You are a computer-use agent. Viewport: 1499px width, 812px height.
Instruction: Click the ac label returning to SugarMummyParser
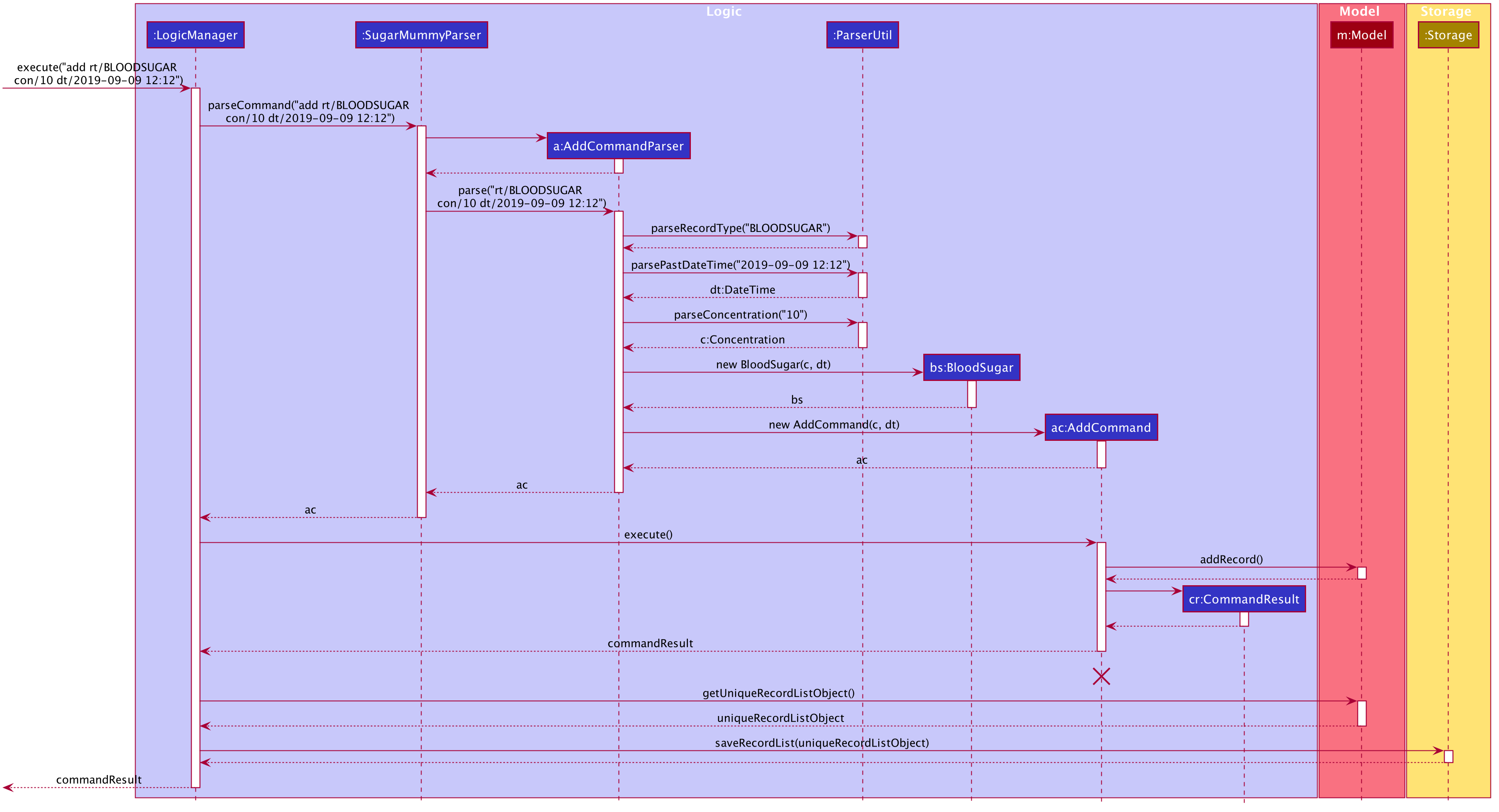[x=522, y=485]
